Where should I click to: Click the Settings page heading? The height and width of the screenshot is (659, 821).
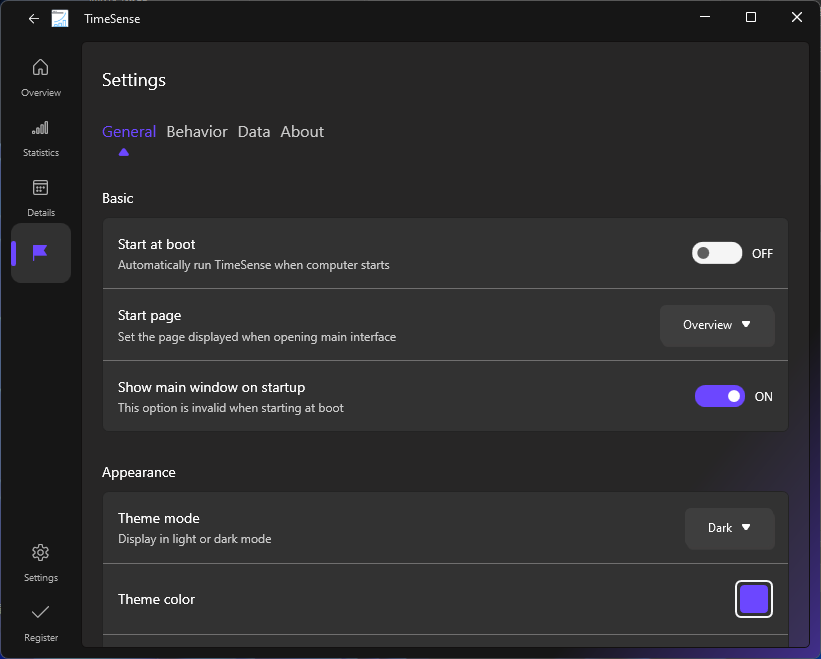click(x=134, y=80)
